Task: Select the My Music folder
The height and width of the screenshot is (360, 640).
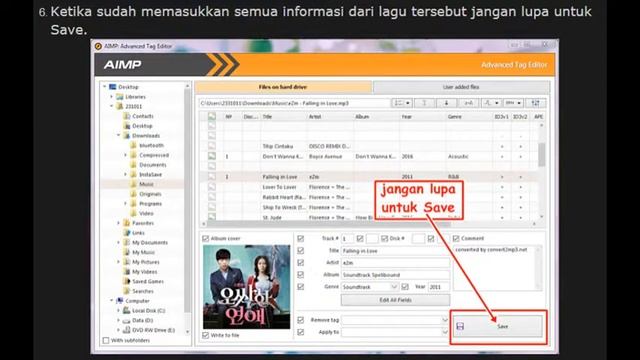Action: [143, 252]
